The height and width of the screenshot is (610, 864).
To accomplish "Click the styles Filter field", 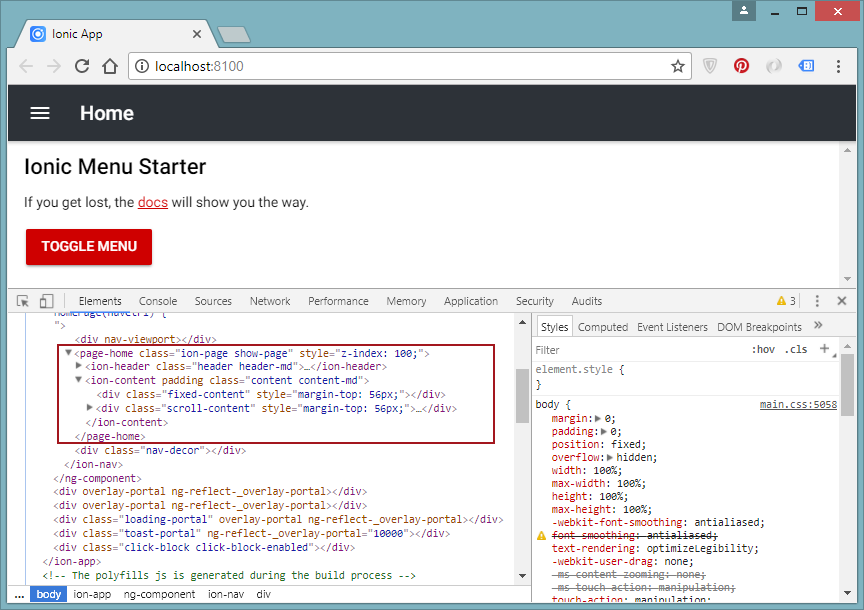I will pyautogui.click(x=639, y=350).
